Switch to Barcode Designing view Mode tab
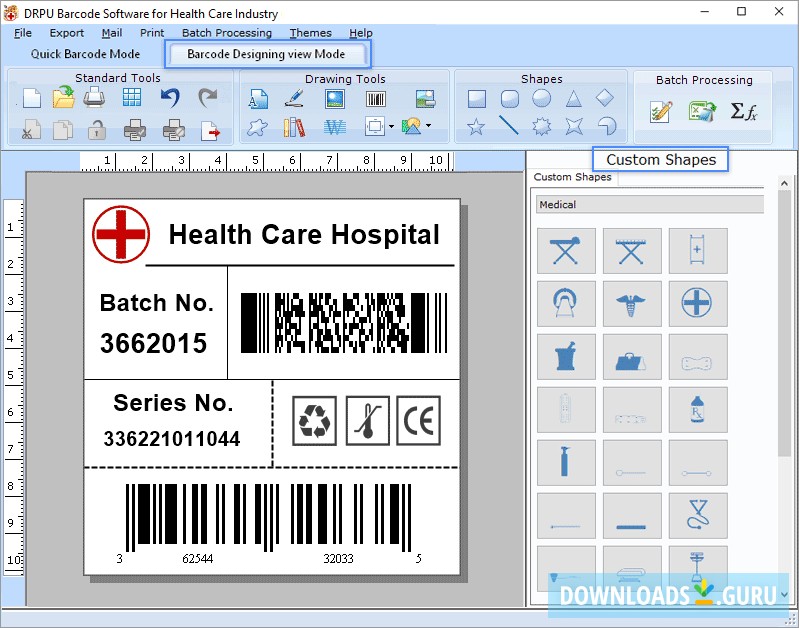The width and height of the screenshot is (799, 628). click(266, 54)
